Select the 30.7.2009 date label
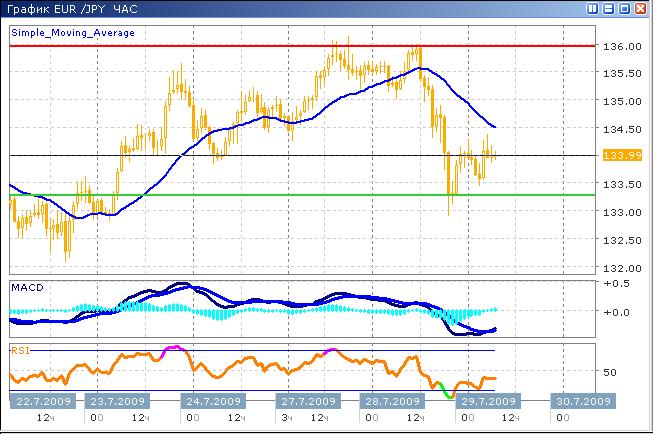653x434 pixels. pos(583,402)
